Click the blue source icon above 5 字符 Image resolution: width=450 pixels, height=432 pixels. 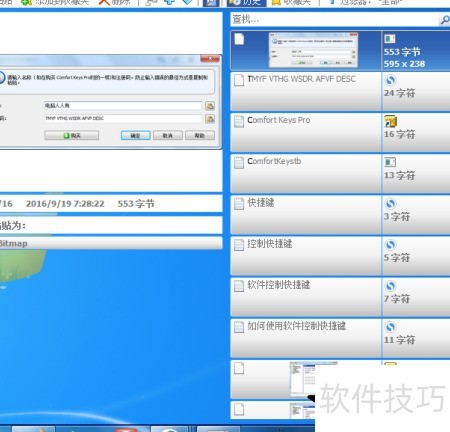[x=390, y=245]
